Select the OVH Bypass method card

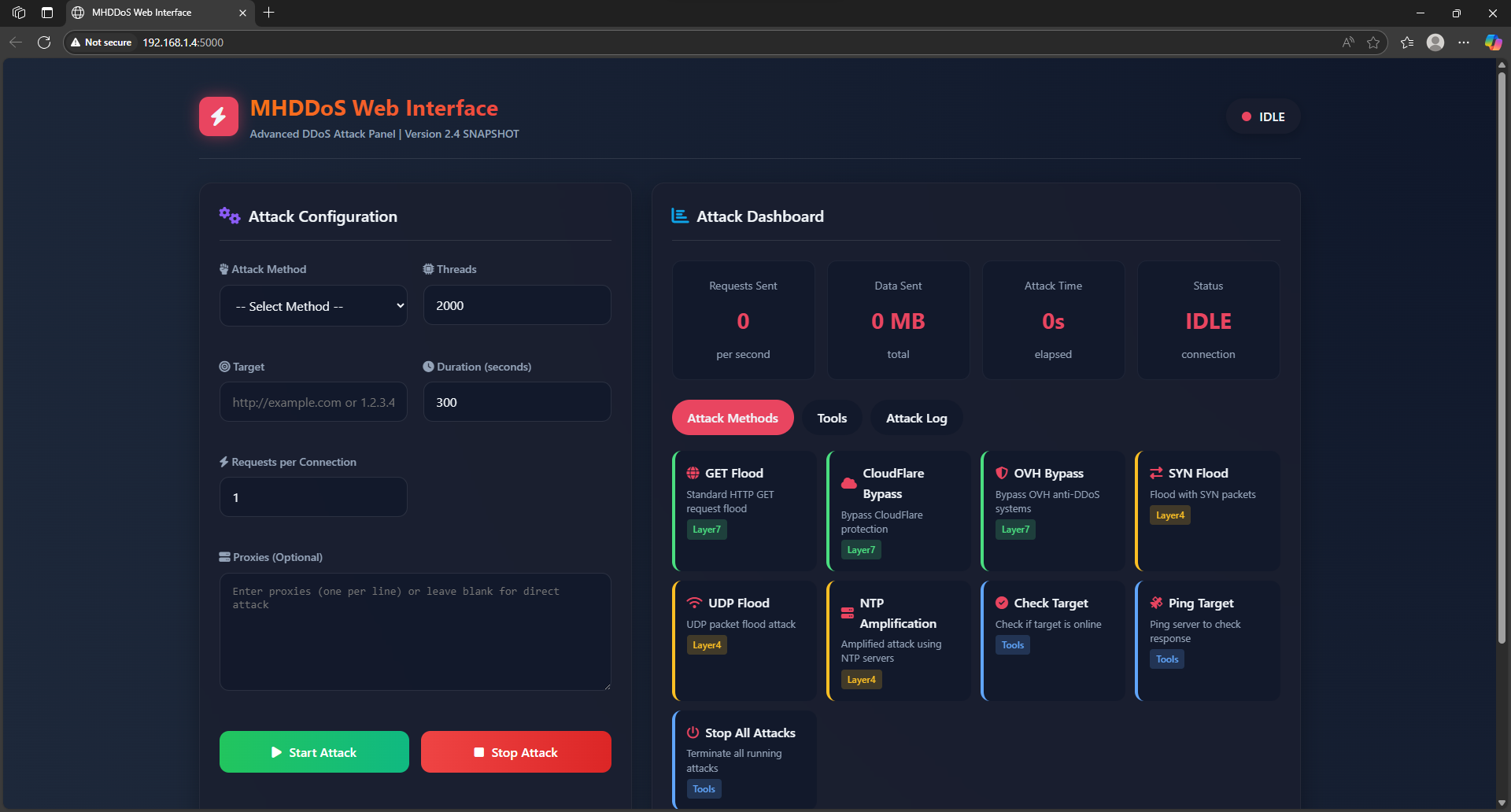point(1053,511)
